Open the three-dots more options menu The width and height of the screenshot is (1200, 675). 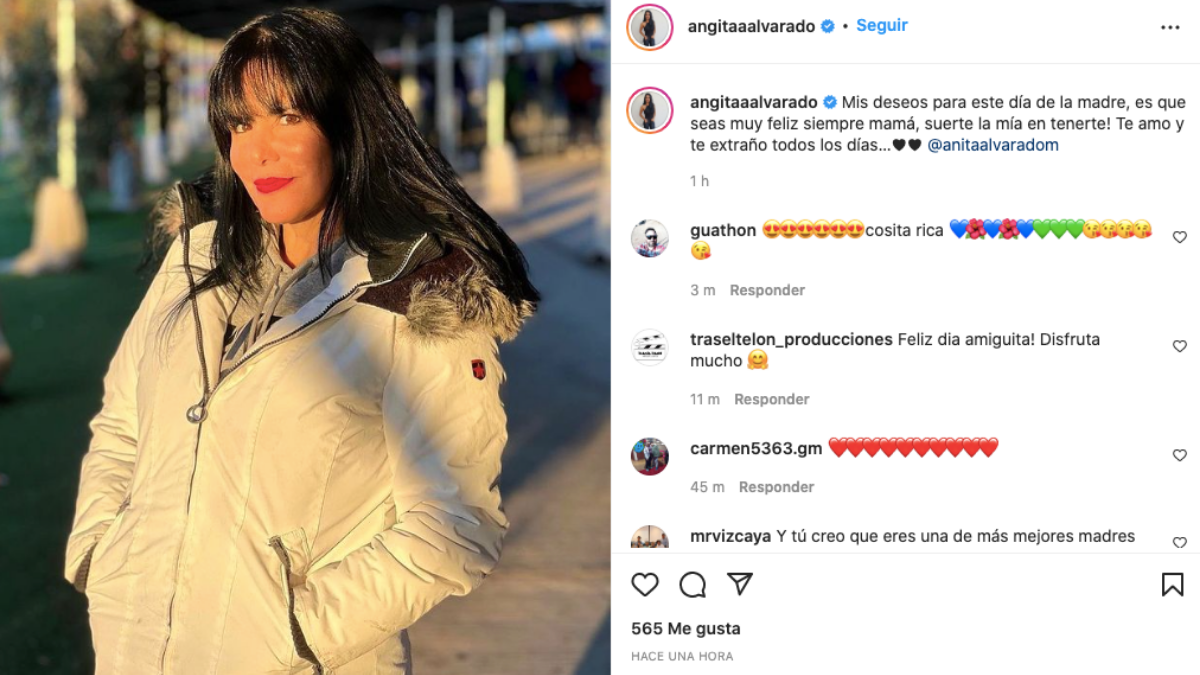(x=1170, y=28)
